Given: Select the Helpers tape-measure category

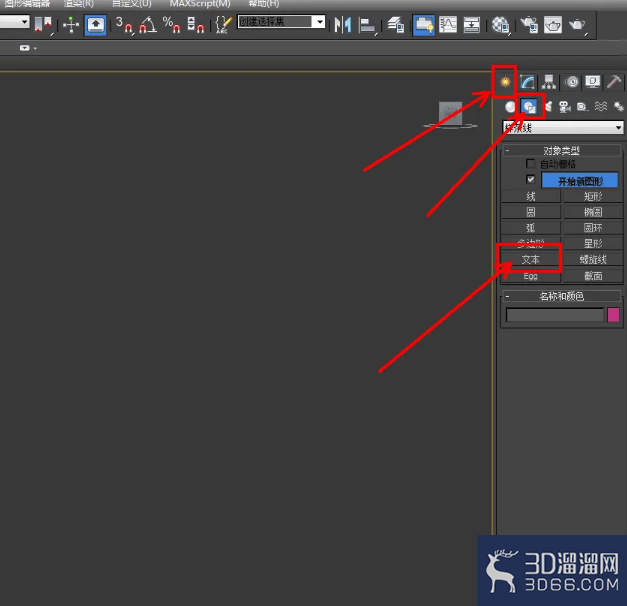Looking at the screenshot, I should (582, 107).
